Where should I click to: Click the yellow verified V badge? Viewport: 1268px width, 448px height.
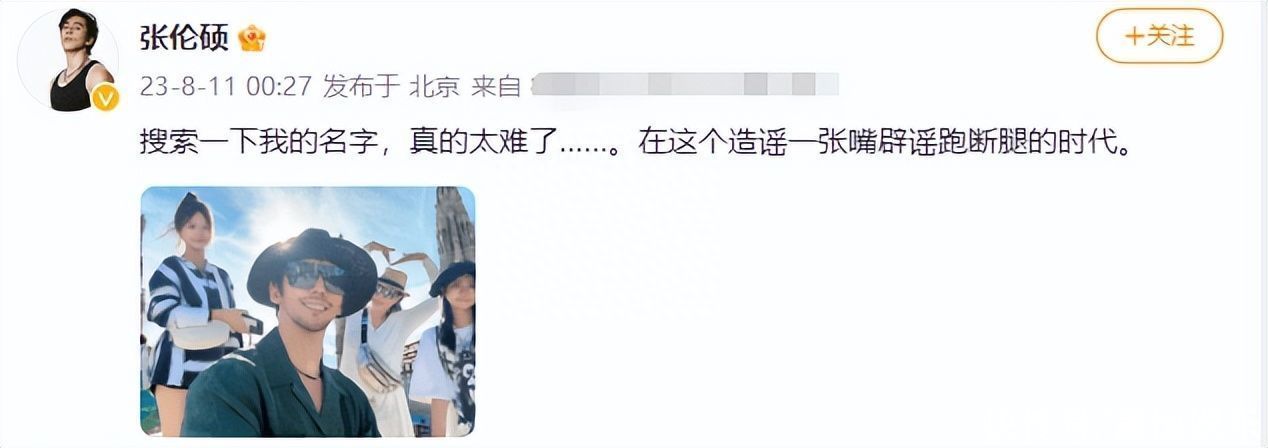[x=105, y=98]
